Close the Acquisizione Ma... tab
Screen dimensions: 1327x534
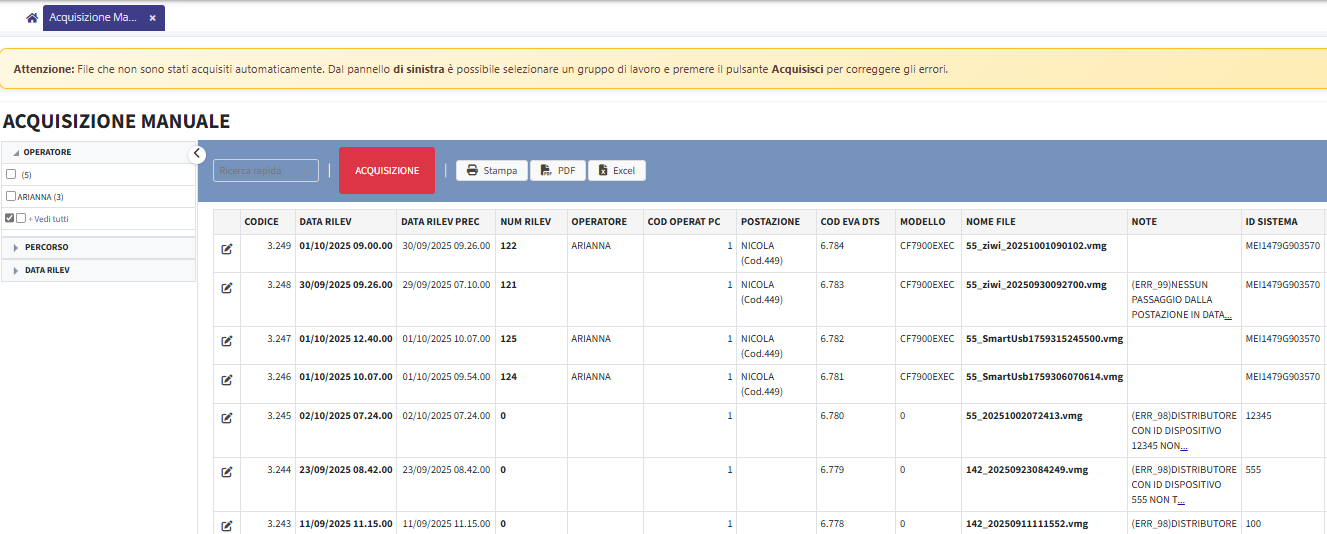point(152,18)
